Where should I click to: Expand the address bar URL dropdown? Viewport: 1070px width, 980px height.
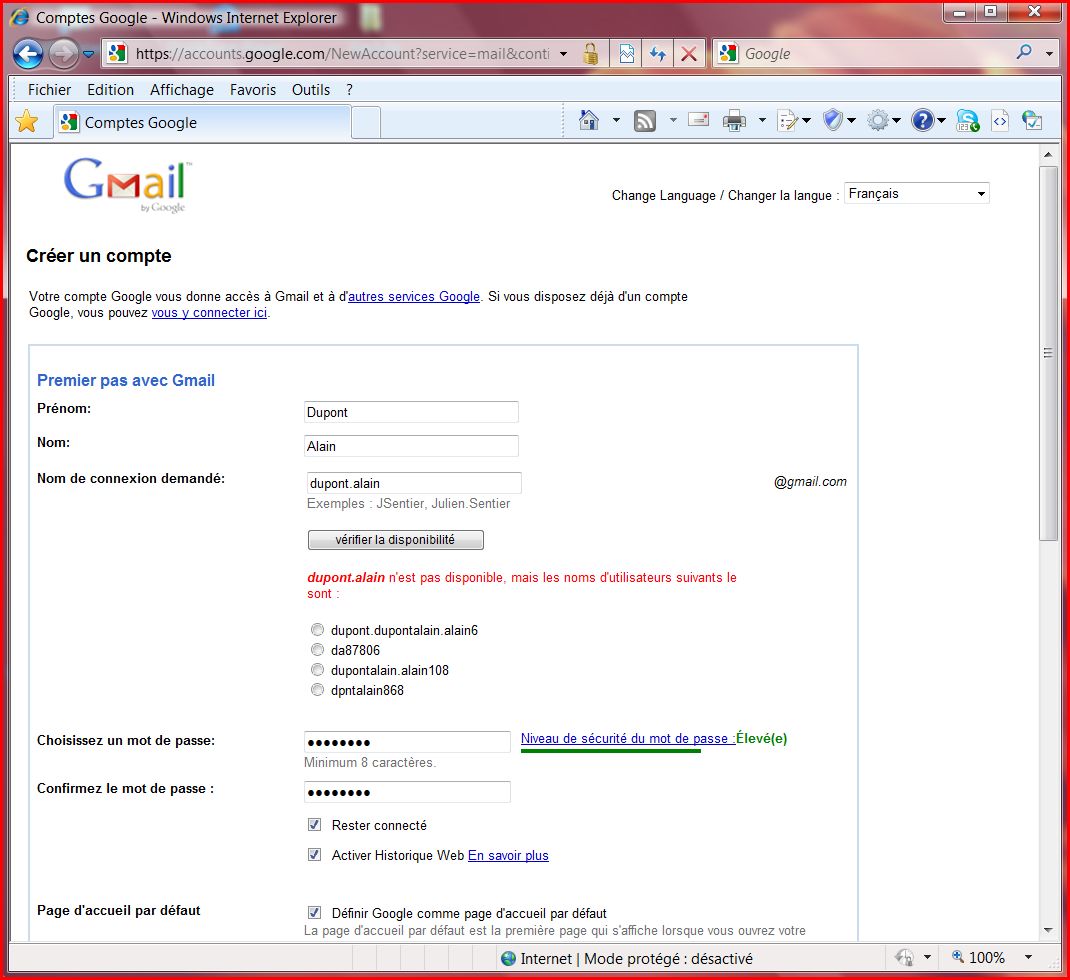click(x=563, y=53)
